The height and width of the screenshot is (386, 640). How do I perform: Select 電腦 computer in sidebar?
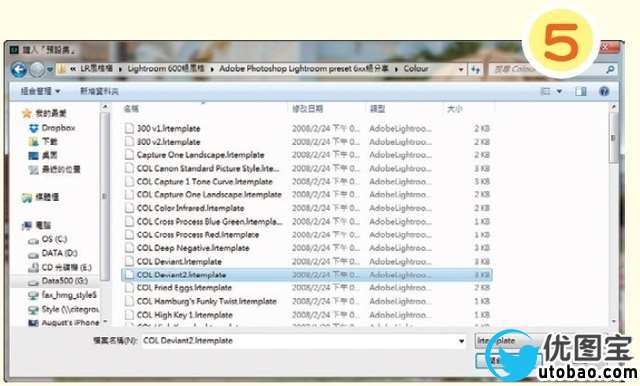(x=37, y=225)
